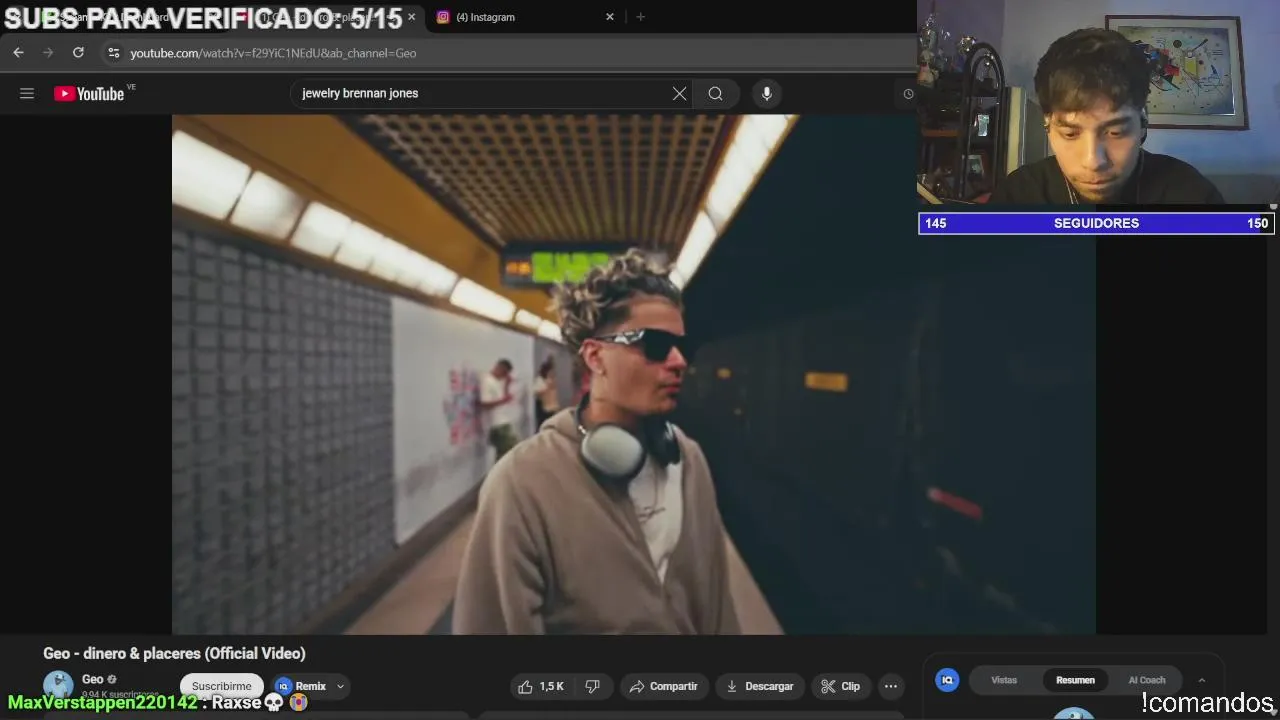Viewport: 1280px width, 720px height.
Task: Start voice search with microphone icon
Action: [766, 93]
